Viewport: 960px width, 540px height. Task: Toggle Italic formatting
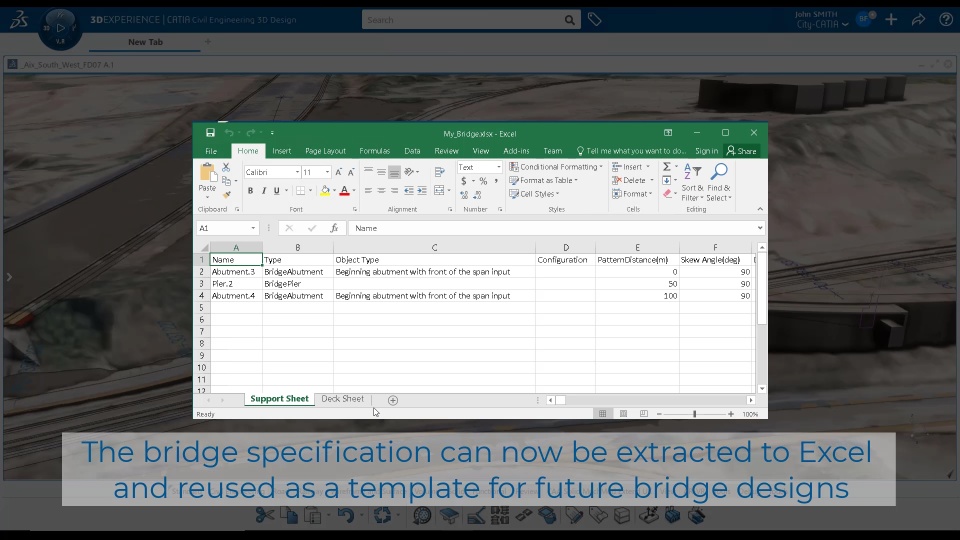click(264, 190)
